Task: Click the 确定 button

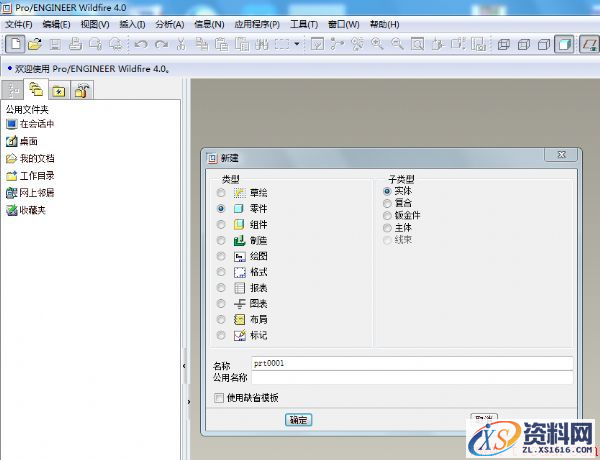Action: pyautogui.click(x=298, y=420)
